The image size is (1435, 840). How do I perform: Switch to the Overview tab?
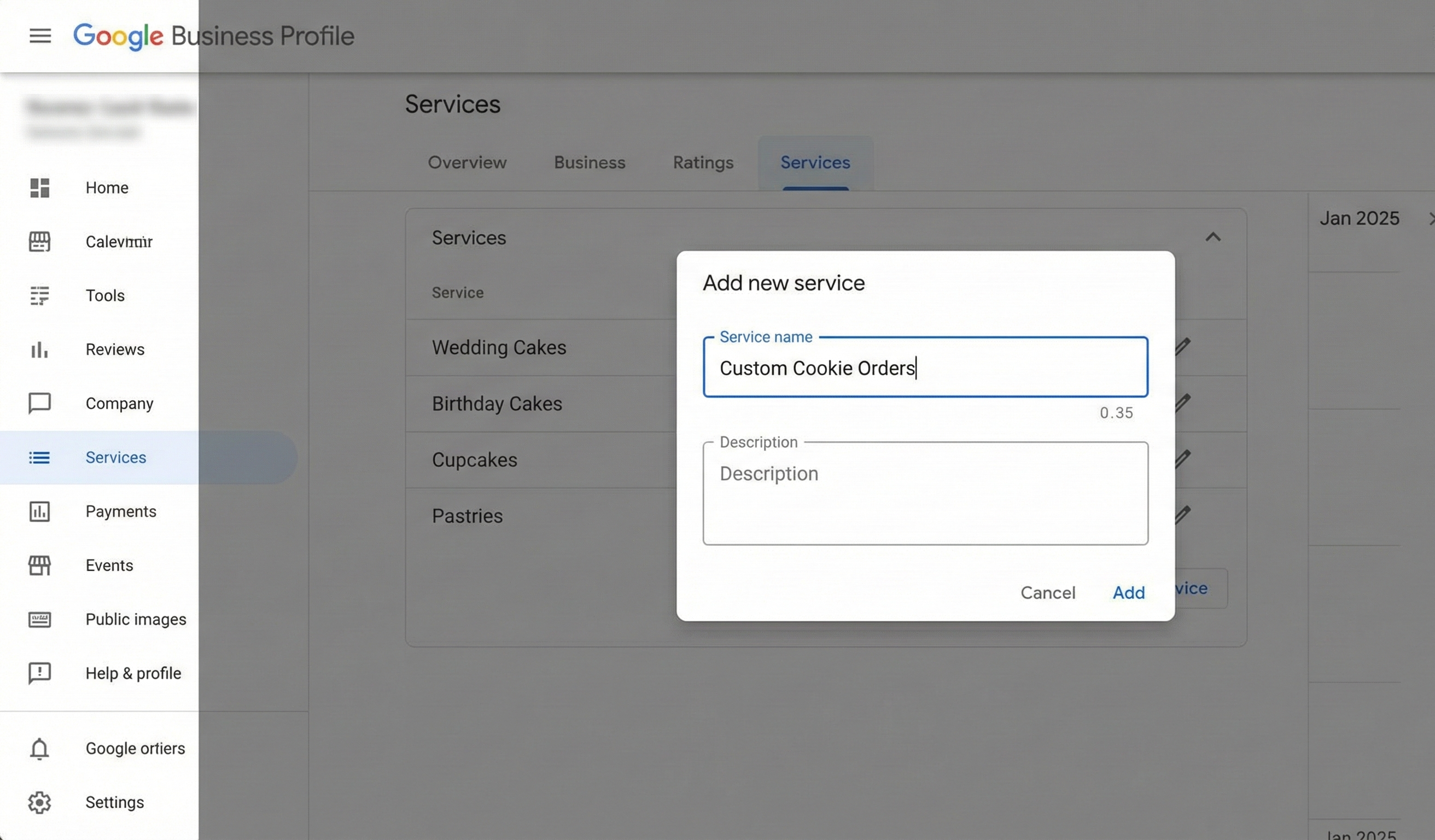467,163
